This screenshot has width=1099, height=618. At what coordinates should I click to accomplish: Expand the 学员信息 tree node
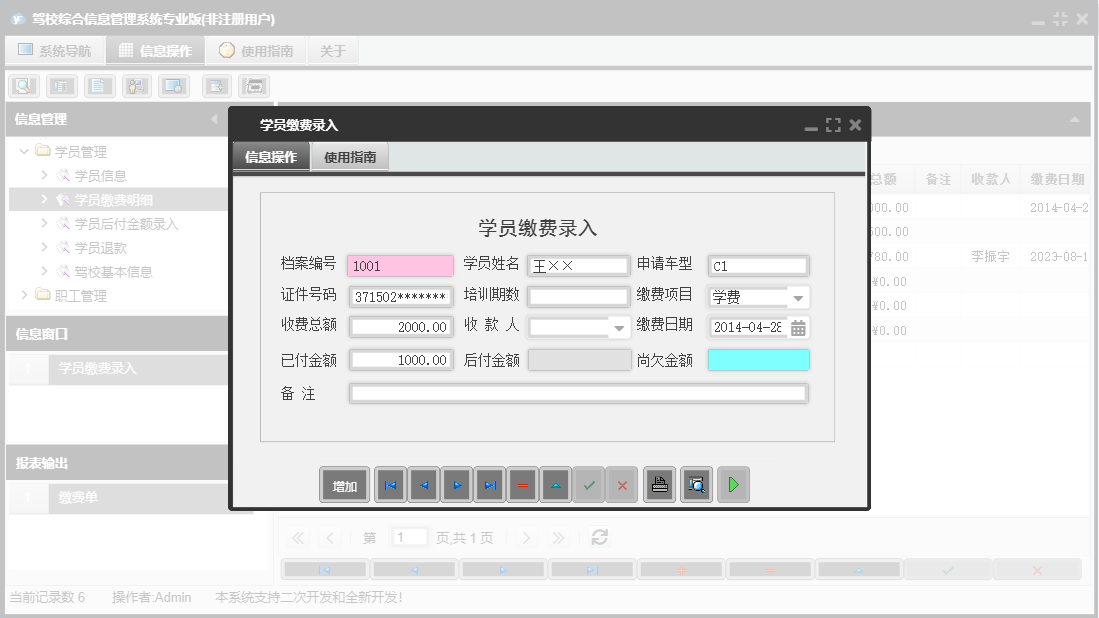pos(47,174)
